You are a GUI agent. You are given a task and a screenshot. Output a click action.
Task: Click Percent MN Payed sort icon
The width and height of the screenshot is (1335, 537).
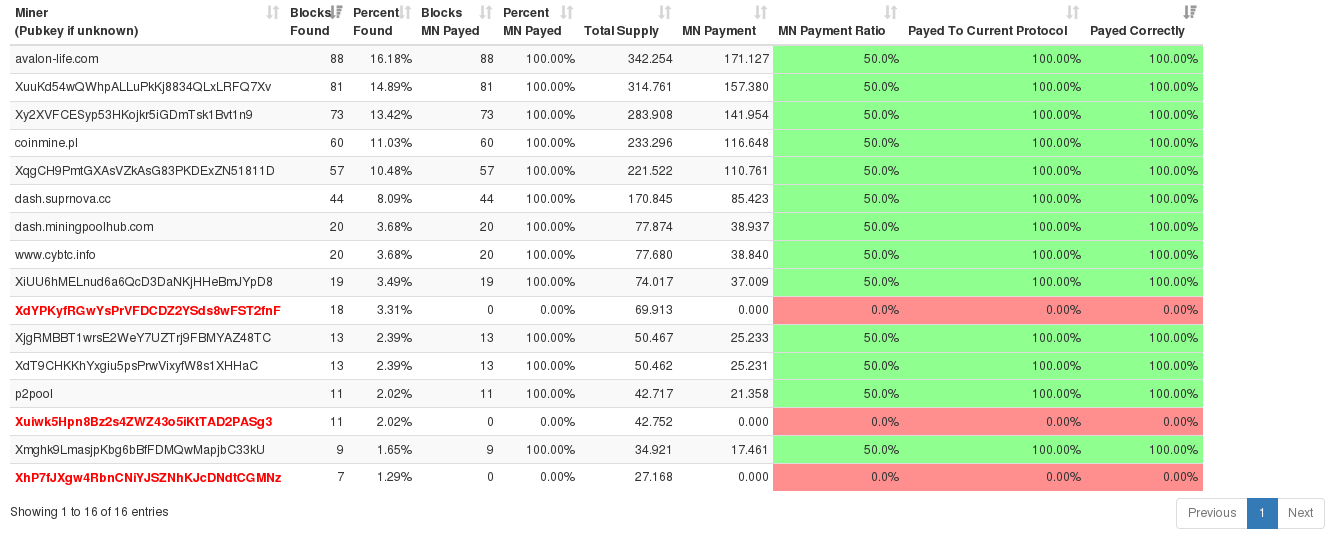coord(567,12)
